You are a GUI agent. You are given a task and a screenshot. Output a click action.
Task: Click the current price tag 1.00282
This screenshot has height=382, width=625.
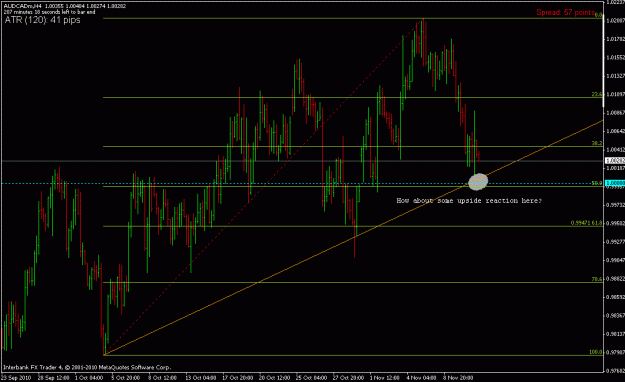615,161
